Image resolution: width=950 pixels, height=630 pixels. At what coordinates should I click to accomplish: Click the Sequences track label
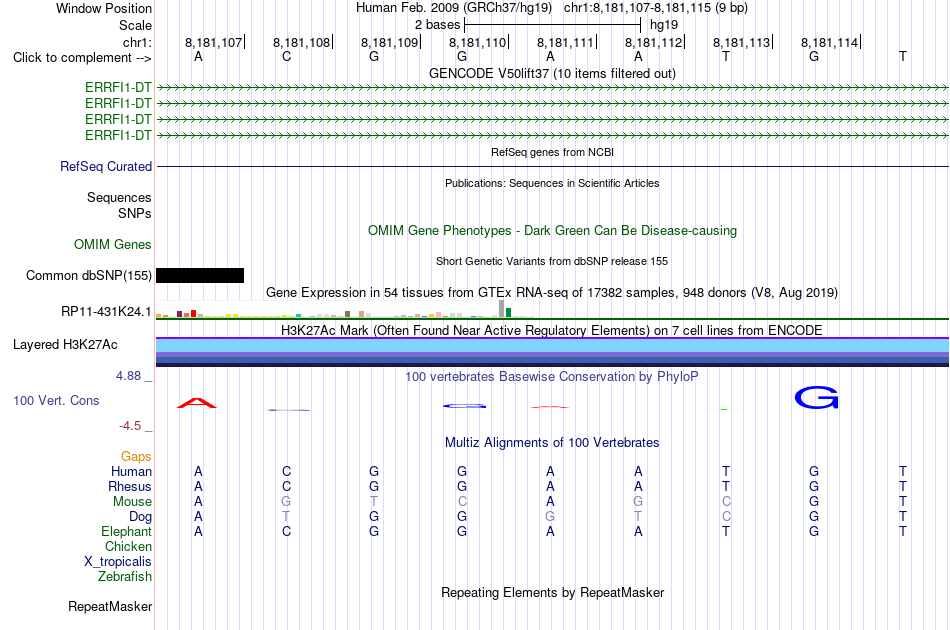119,197
